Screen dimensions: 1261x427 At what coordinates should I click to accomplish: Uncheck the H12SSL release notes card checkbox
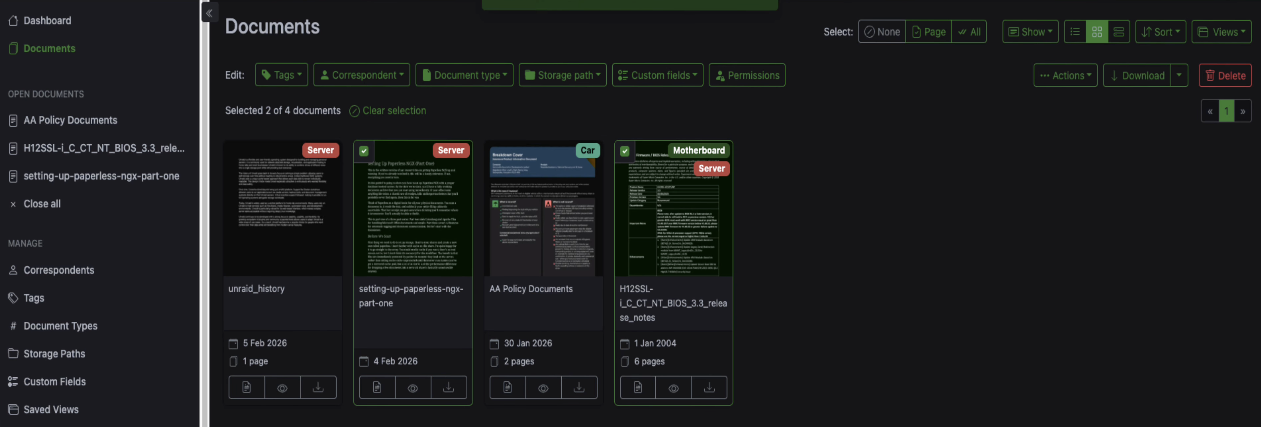click(x=625, y=151)
